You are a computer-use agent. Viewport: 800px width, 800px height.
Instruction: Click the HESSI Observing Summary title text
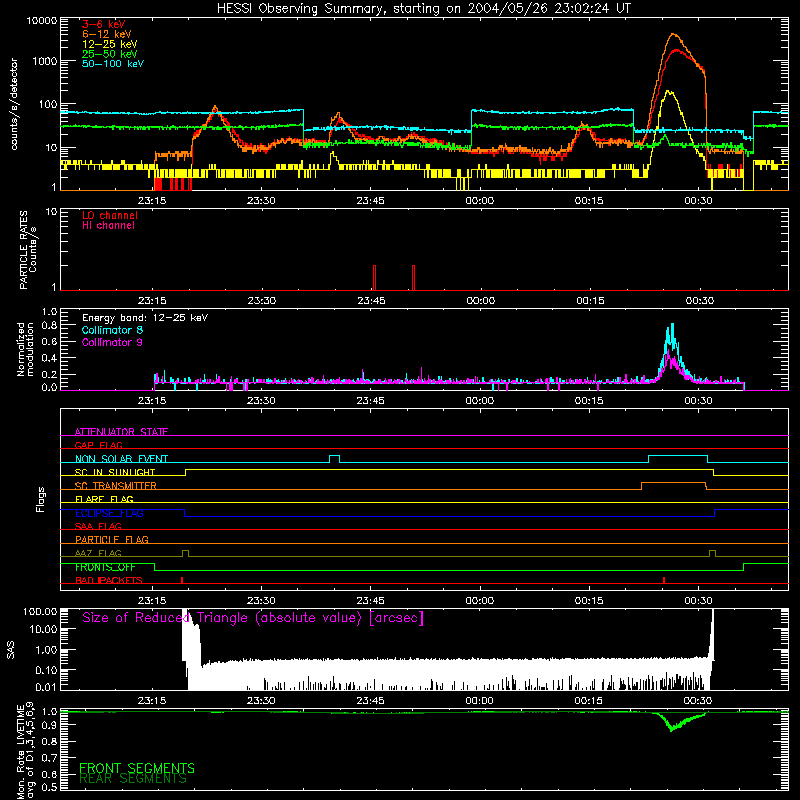click(423, 9)
